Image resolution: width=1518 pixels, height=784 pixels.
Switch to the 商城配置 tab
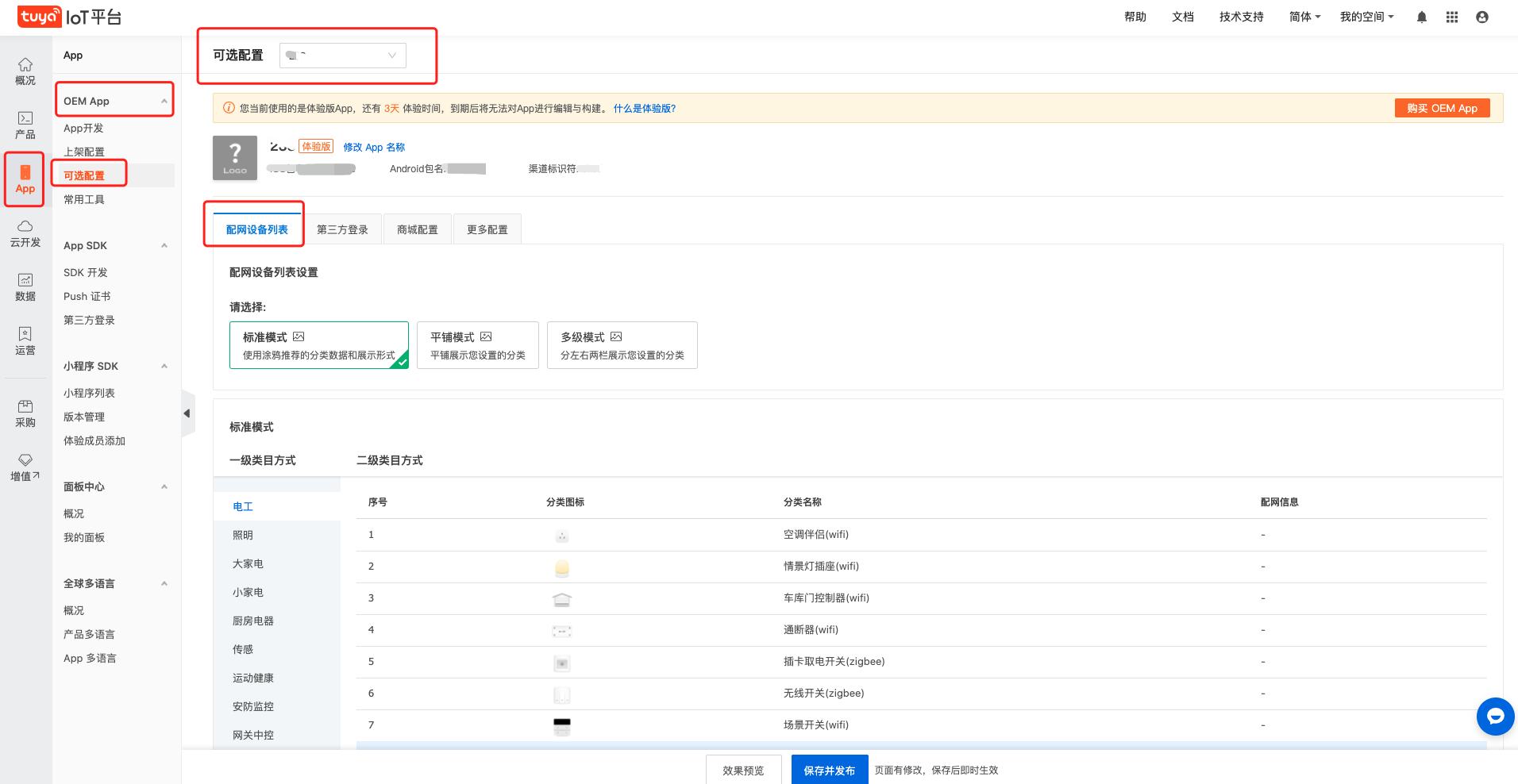coord(417,229)
